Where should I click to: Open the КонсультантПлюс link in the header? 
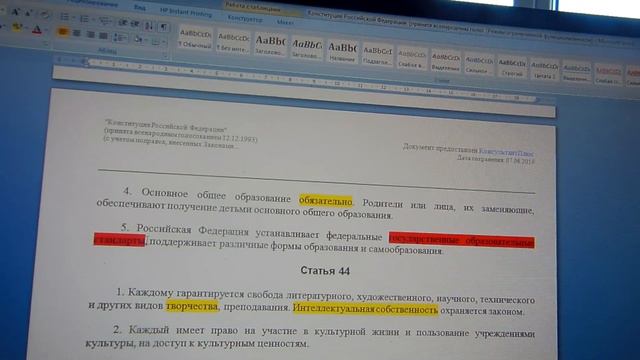point(507,153)
